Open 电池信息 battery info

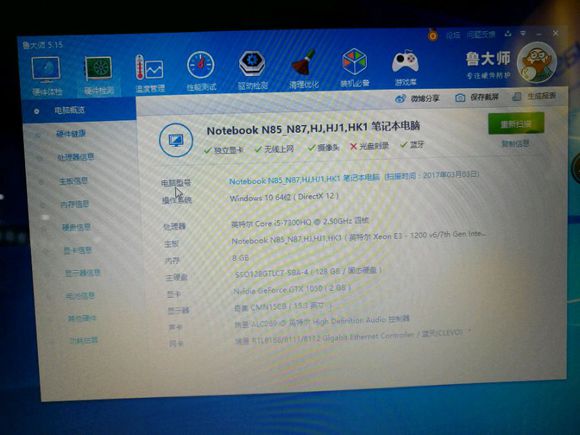[80, 296]
